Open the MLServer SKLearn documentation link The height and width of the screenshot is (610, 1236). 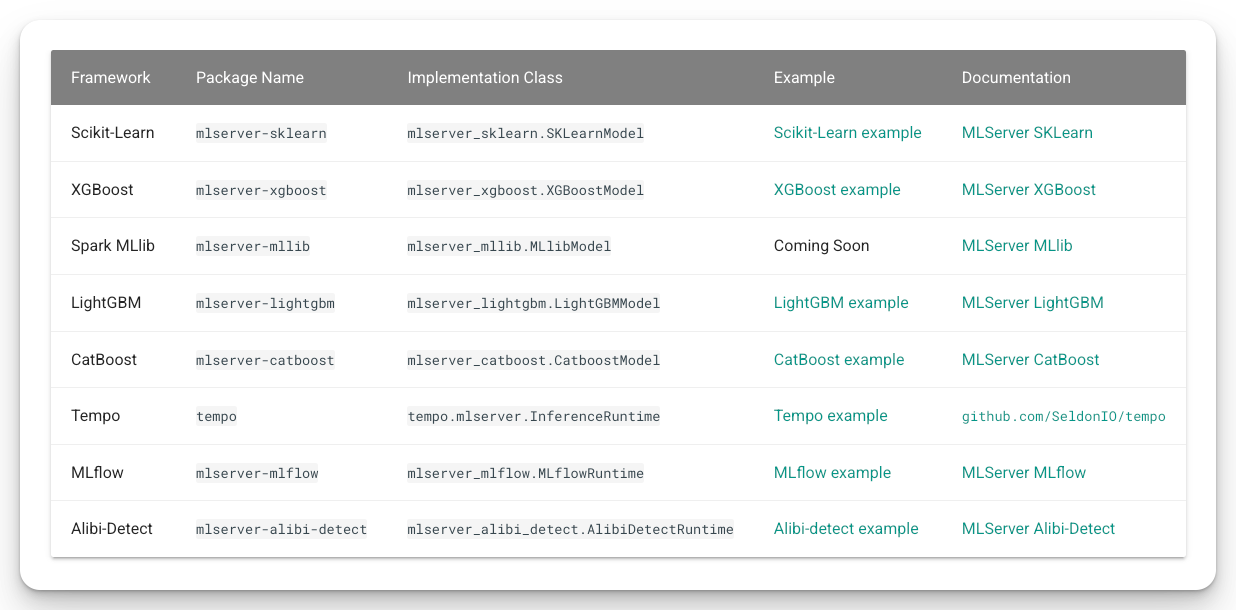coord(1027,133)
